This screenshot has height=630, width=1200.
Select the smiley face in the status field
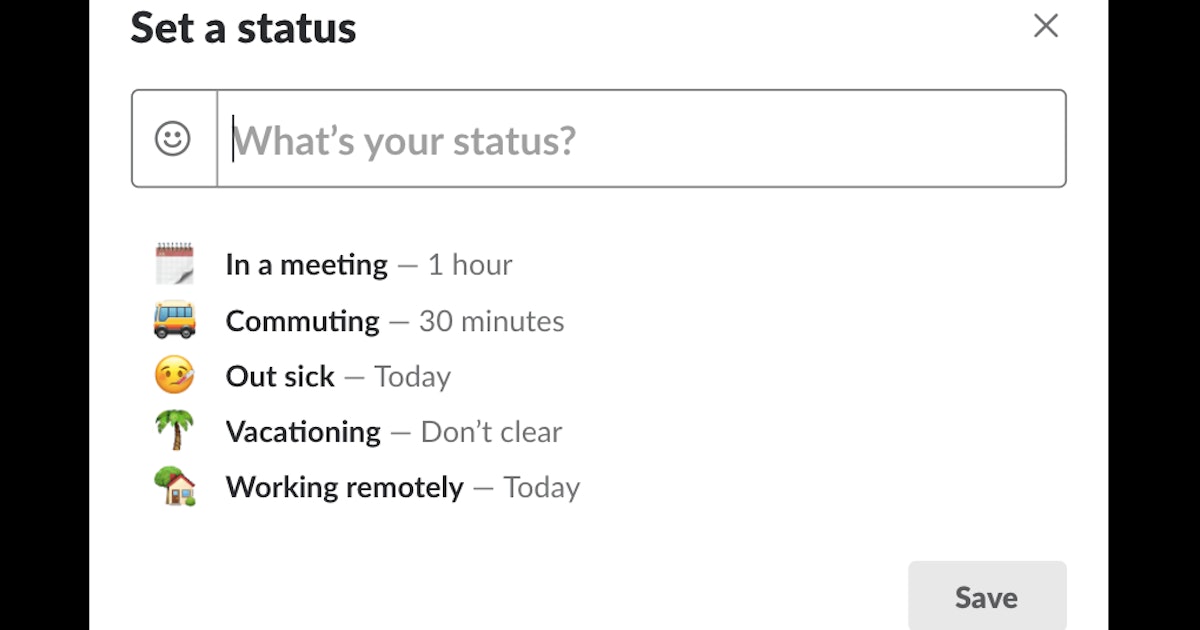tap(173, 139)
